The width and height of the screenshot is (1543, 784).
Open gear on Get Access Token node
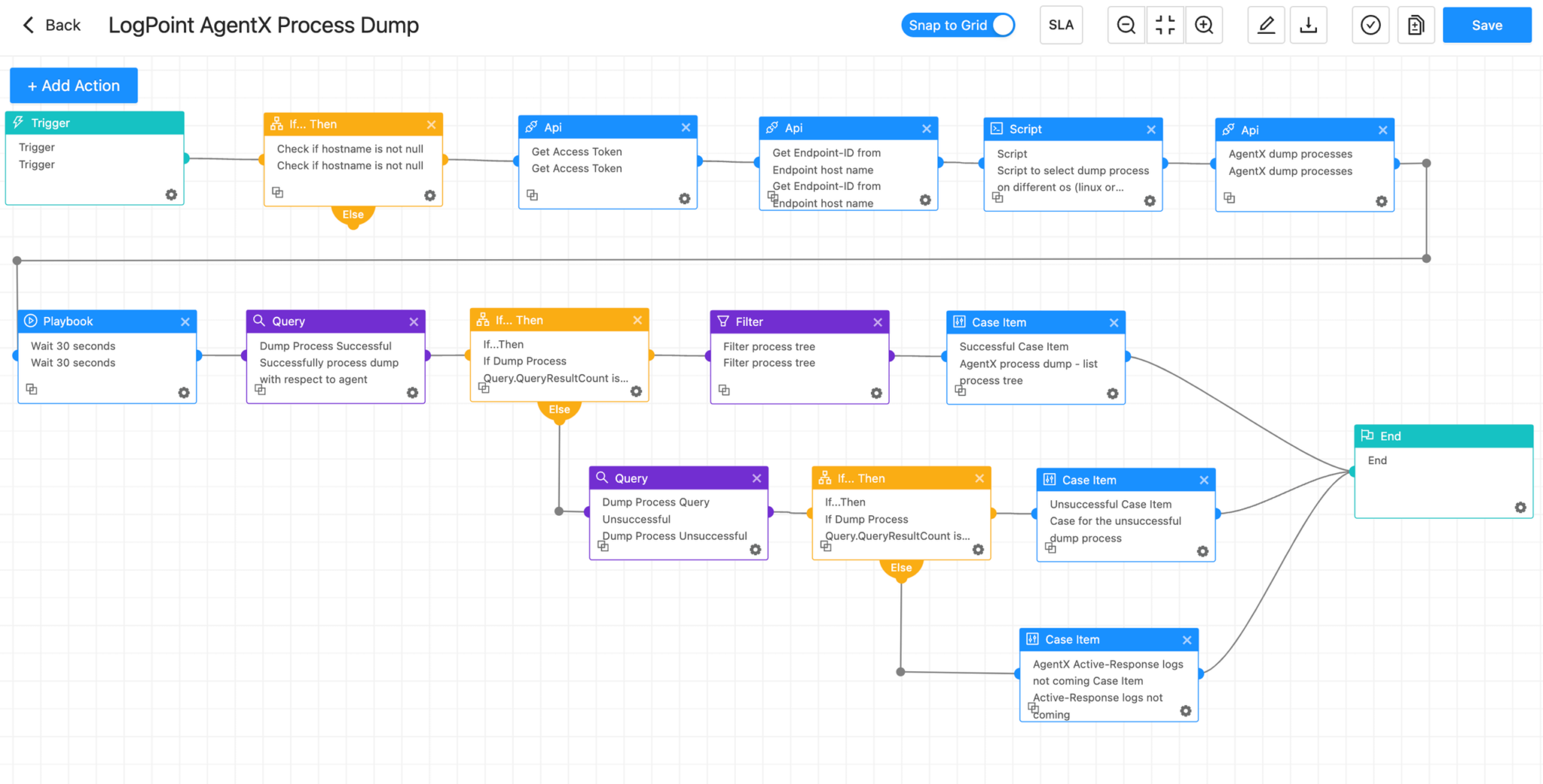(x=684, y=199)
